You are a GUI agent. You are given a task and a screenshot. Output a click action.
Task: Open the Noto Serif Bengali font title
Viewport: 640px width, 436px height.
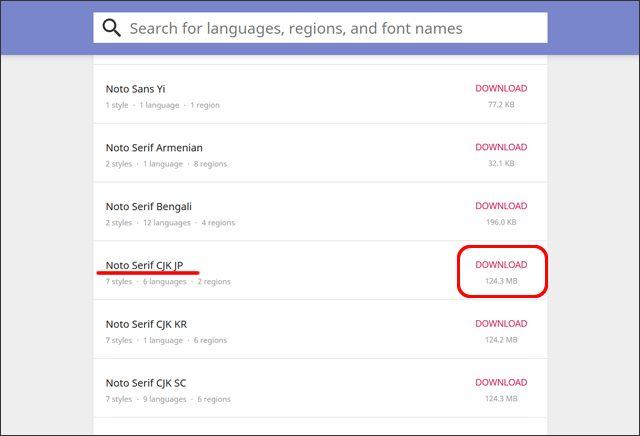(x=149, y=207)
